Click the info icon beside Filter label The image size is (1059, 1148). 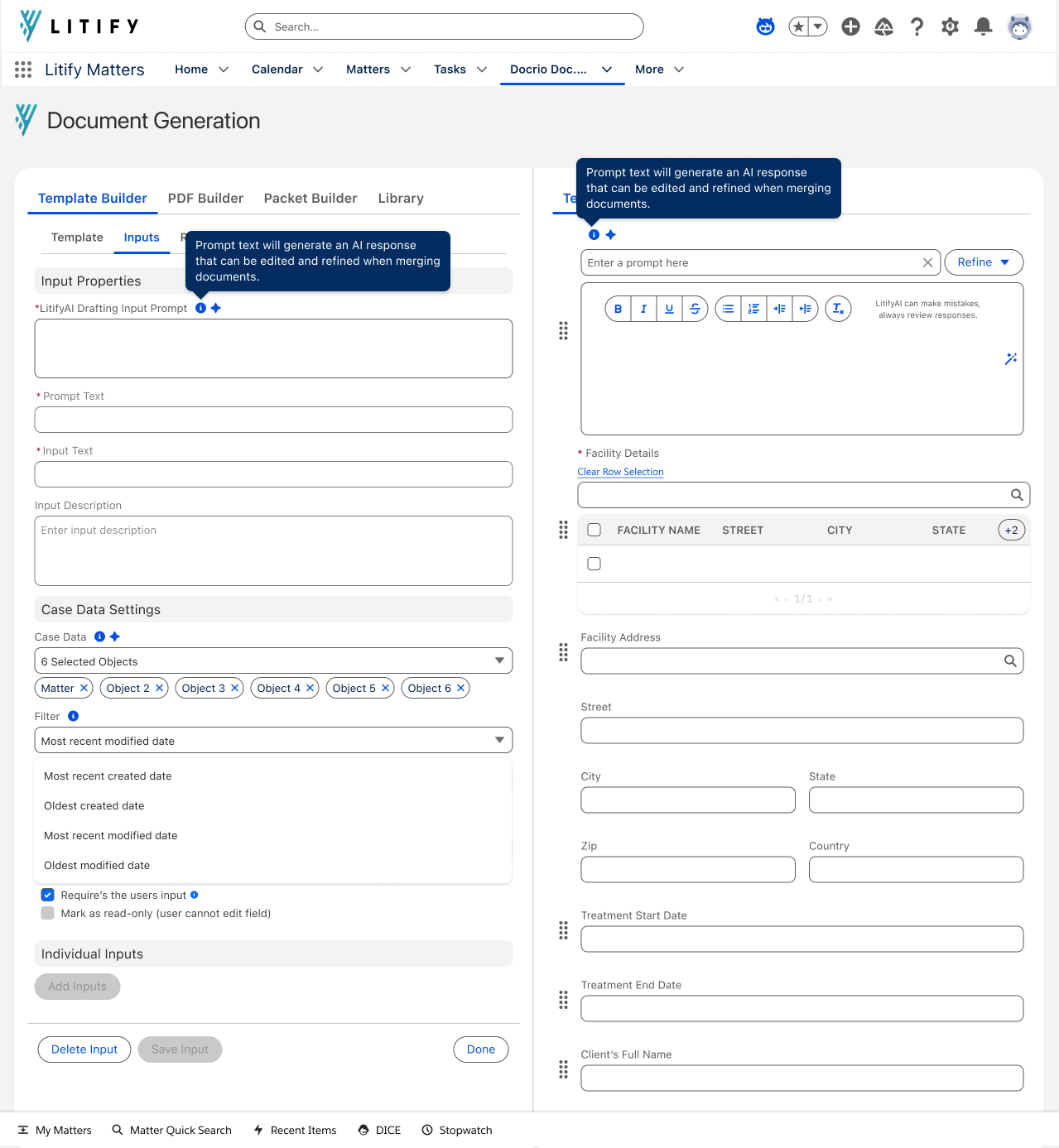click(x=73, y=716)
